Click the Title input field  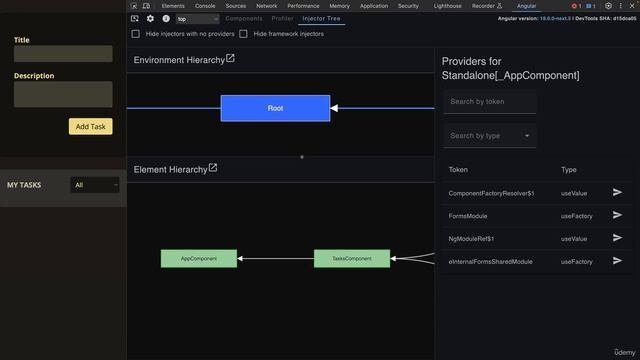pyautogui.click(x=63, y=53)
